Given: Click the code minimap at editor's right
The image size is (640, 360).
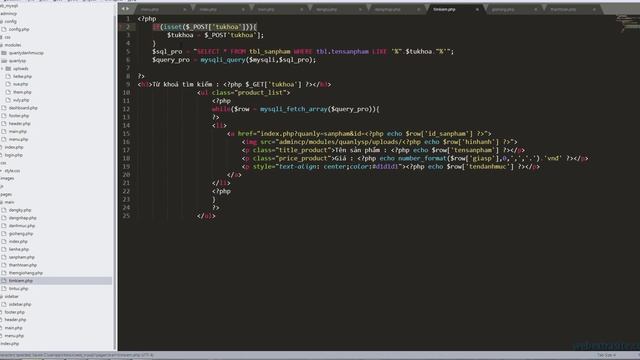Looking at the screenshot, I should (627, 24).
